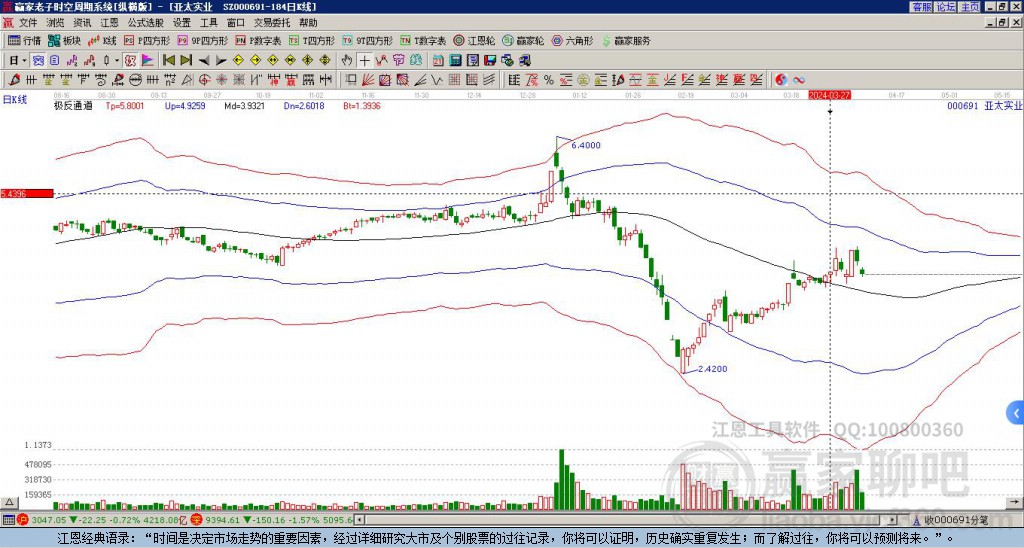Open the 六角形 hexagon tool
1024x548 pixels.
[x=573, y=40]
